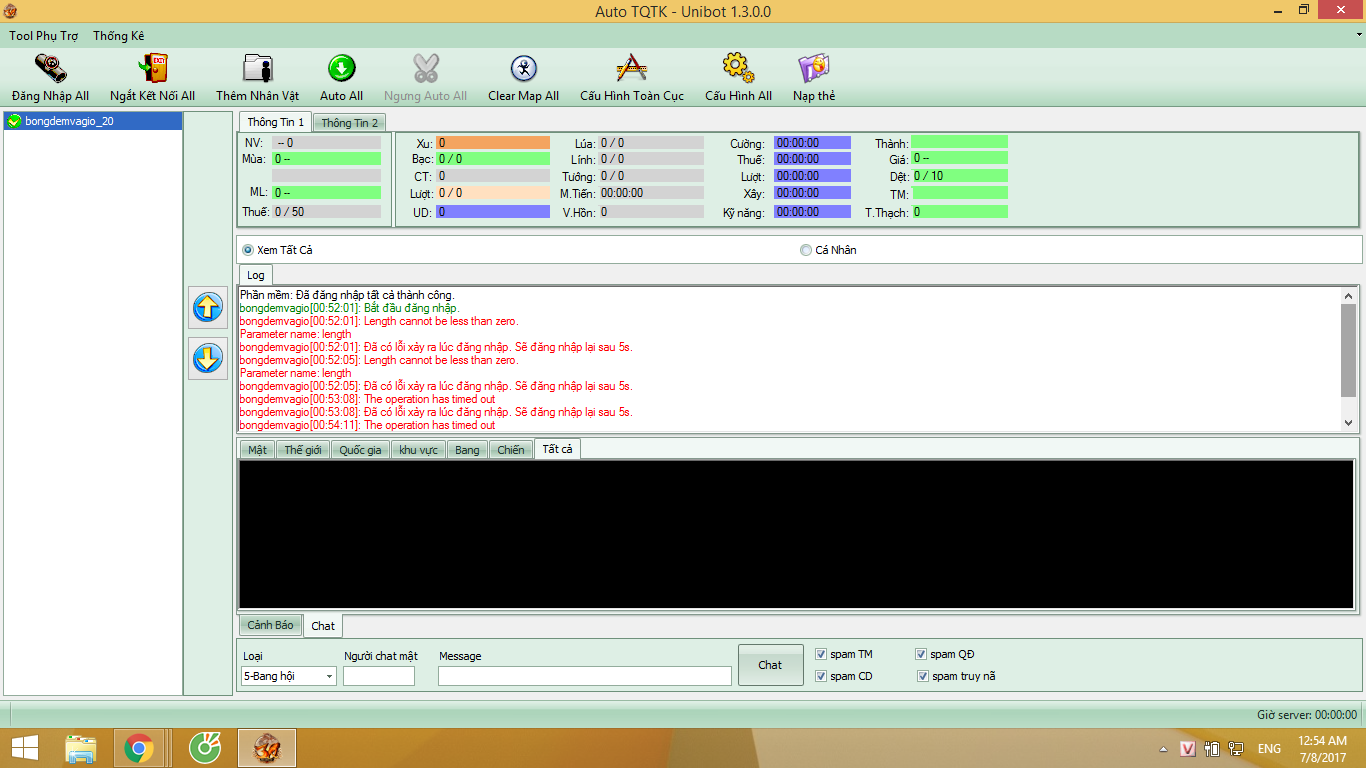
Task: Move account up with blue up-arrow button
Action: (x=208, y=308)
